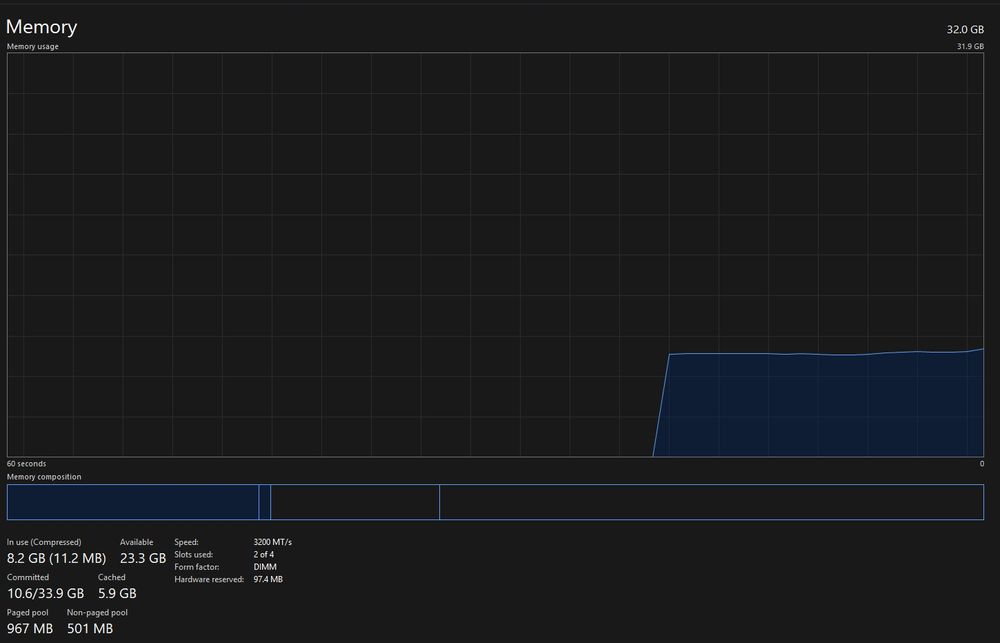Click the Non-paged pool label
This screenshot has width=1000, height=643.
point(97,612)
